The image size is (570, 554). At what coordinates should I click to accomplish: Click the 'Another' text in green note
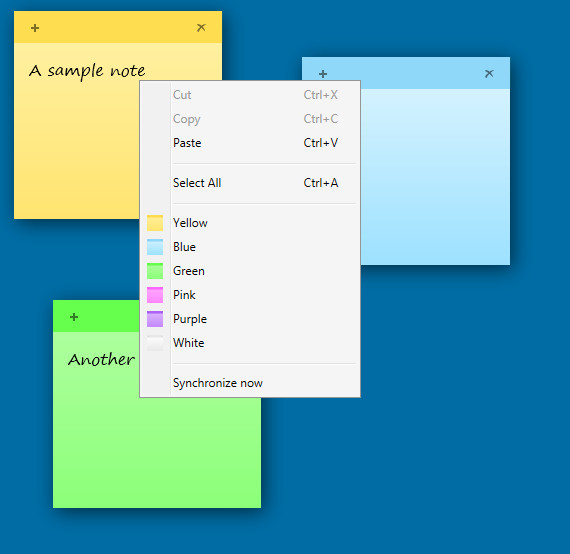[x=101, y=360]
